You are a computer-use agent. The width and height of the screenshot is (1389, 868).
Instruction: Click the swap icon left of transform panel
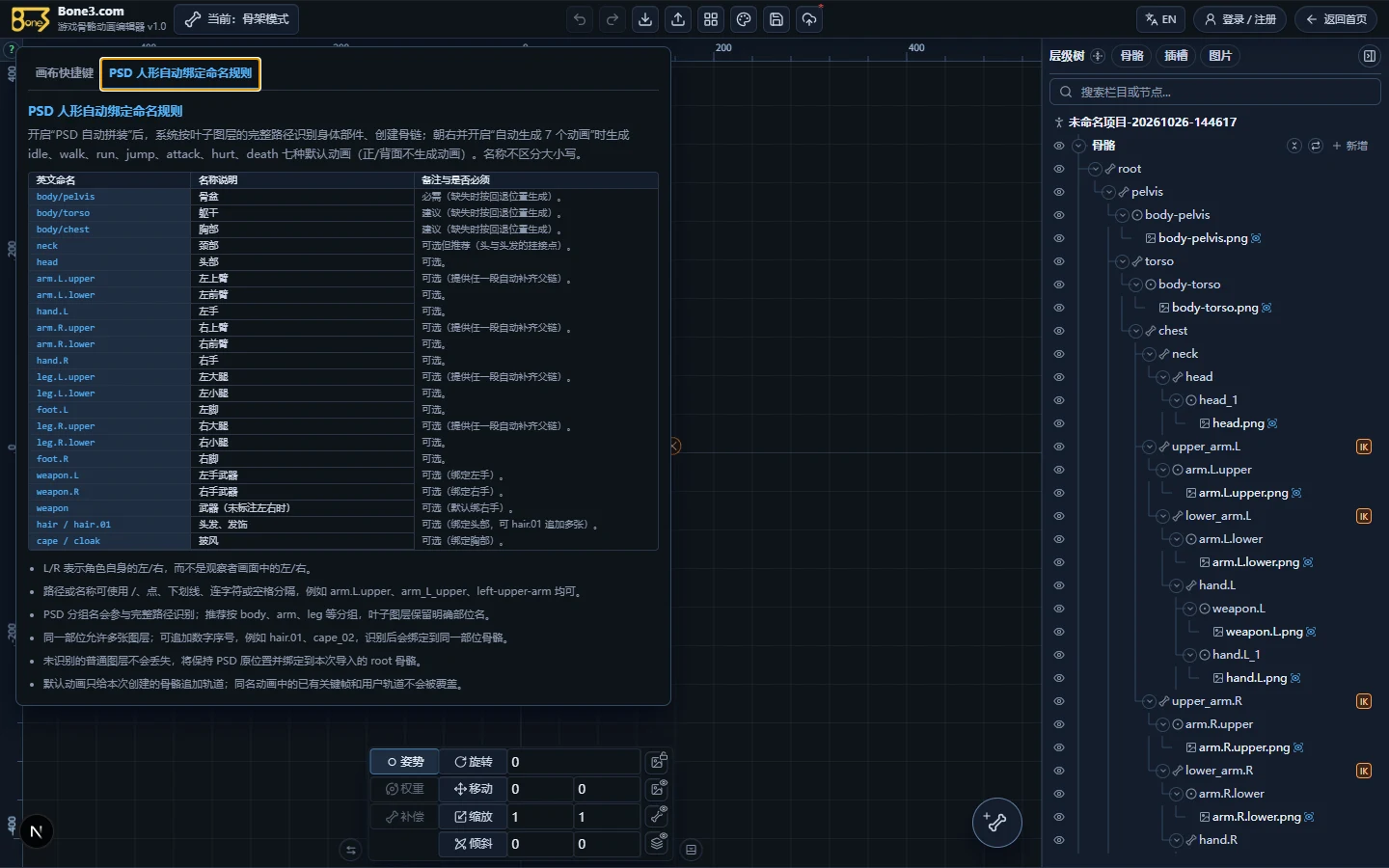click(351, 850)
